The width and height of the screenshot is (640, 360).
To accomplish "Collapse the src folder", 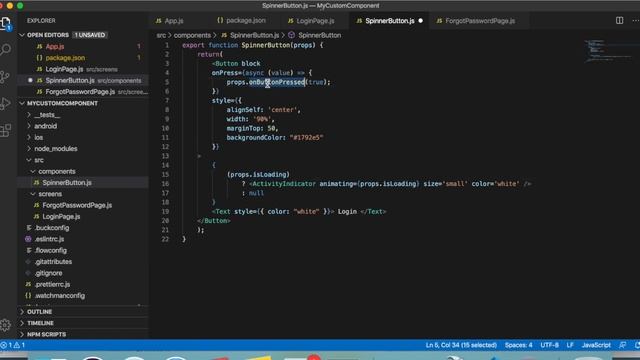I will click(x=39, y=160).
